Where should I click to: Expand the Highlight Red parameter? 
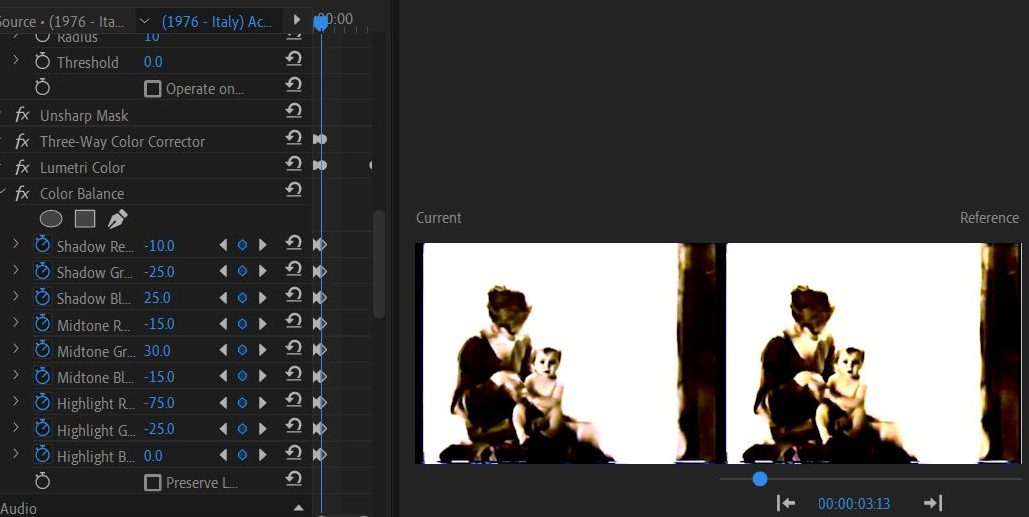pyautogui.click(x=16, y=402)
